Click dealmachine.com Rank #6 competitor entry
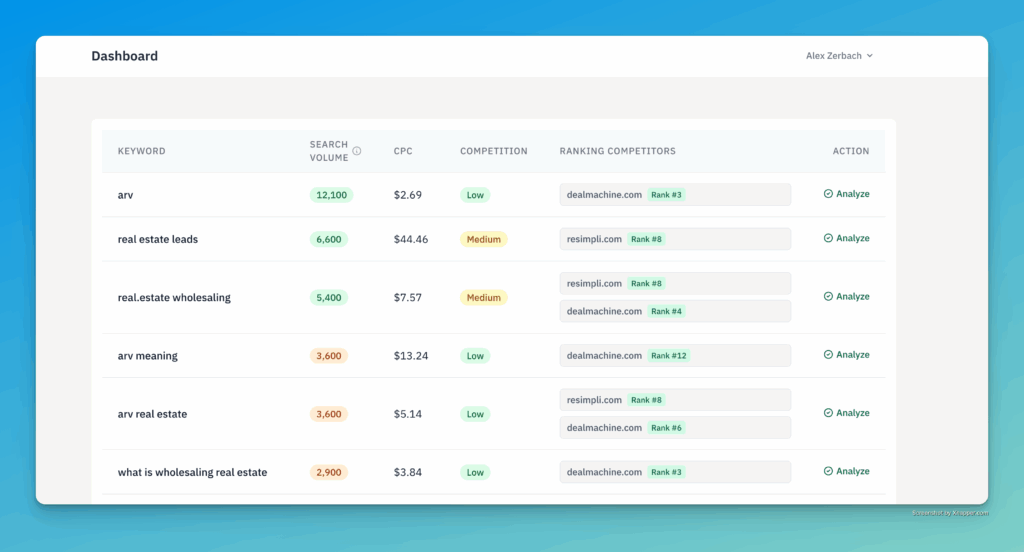Screen dimensions: 1024x552 (x=674, y=428)
